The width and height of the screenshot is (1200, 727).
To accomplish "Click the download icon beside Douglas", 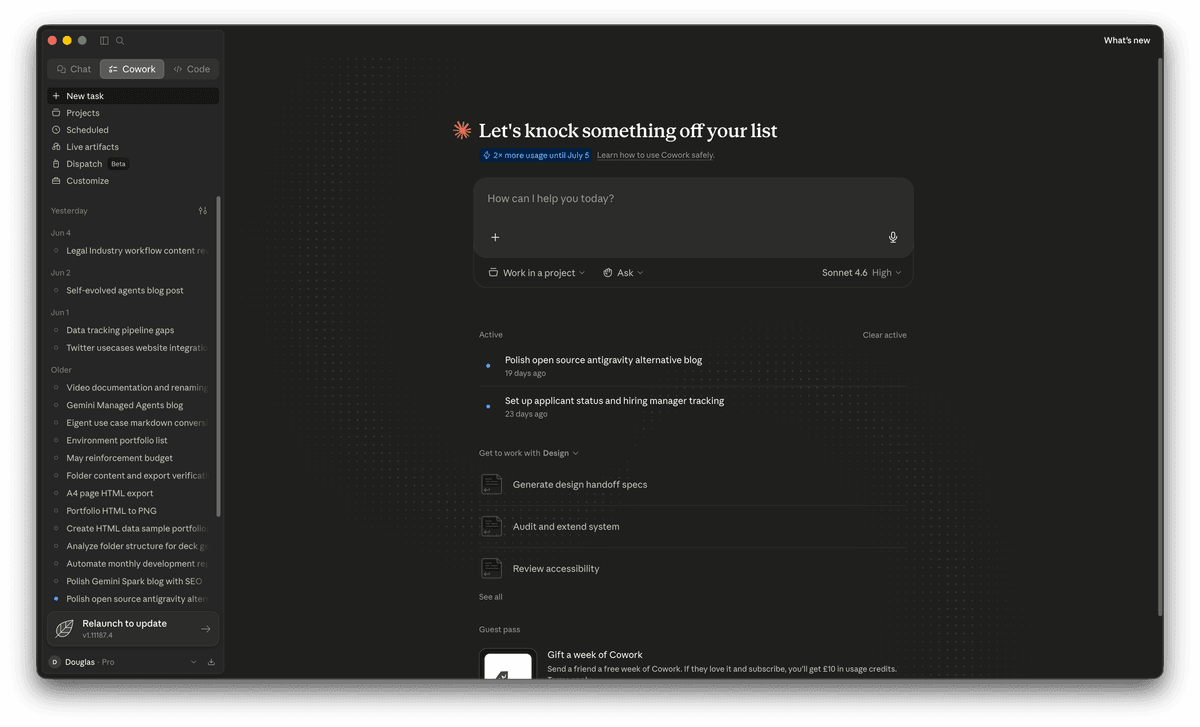I will point(211,662).
